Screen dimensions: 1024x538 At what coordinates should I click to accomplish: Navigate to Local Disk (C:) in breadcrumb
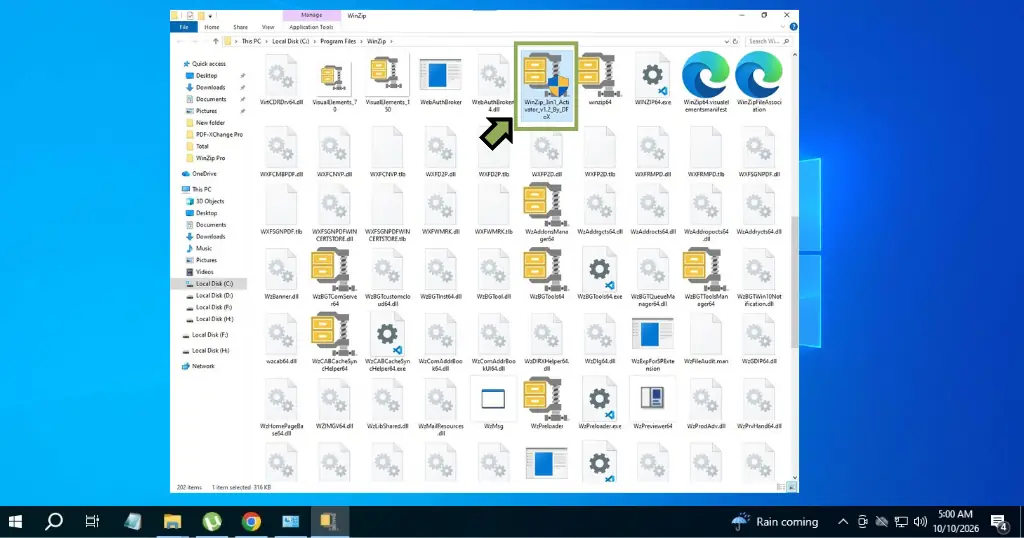(291, 41)
